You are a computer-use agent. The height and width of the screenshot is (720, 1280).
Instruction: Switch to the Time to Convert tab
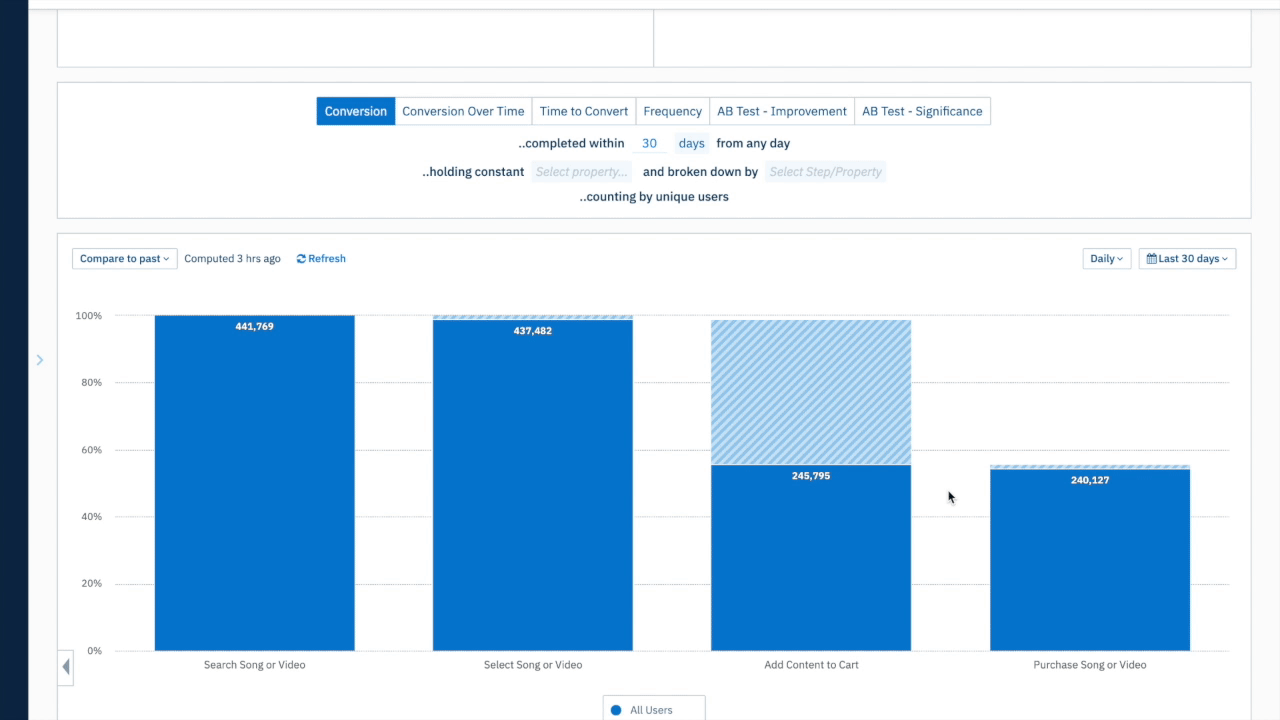click(x=584, y=111)
